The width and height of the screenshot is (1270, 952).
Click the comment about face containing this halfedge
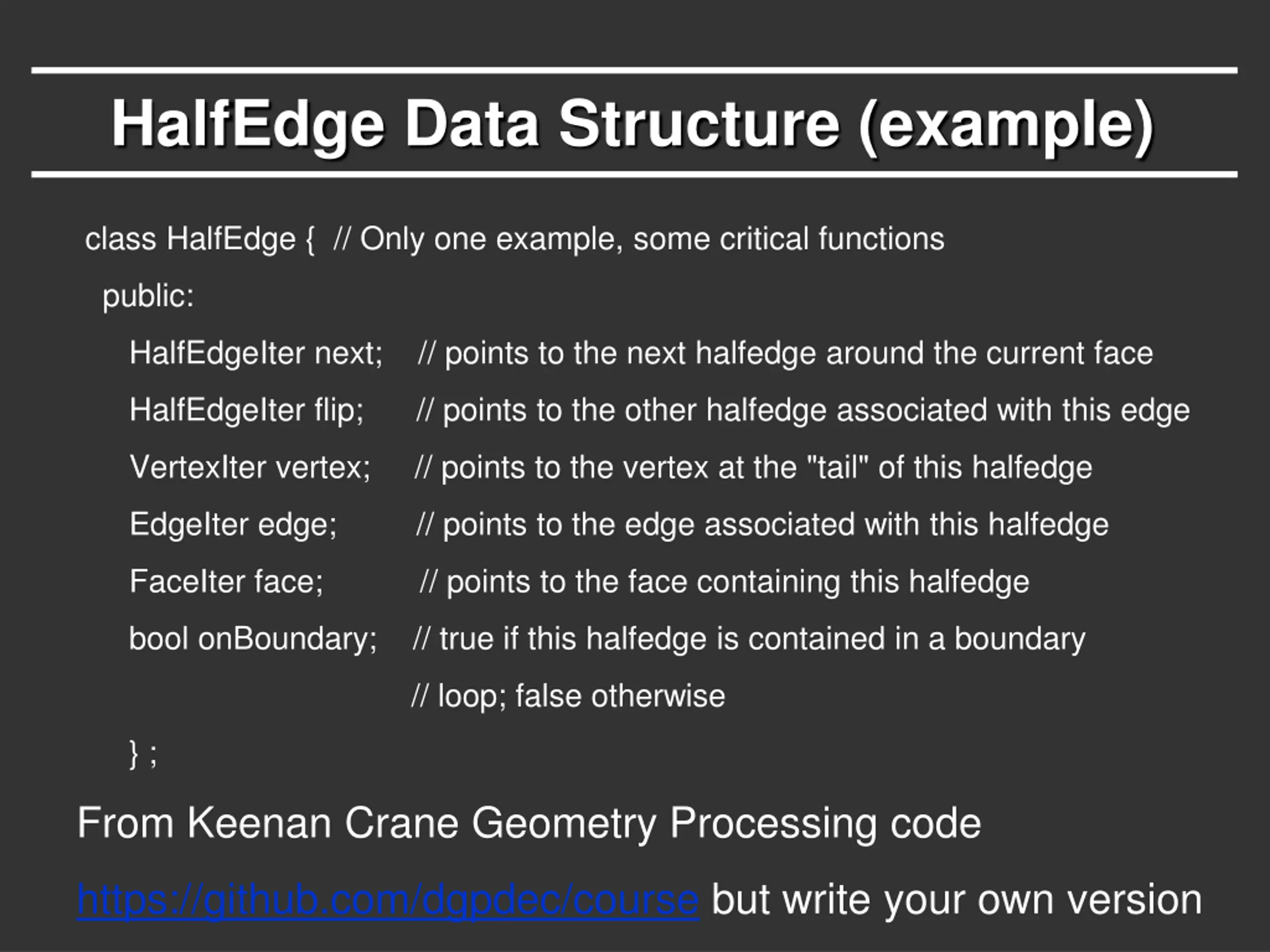[724, 581]
